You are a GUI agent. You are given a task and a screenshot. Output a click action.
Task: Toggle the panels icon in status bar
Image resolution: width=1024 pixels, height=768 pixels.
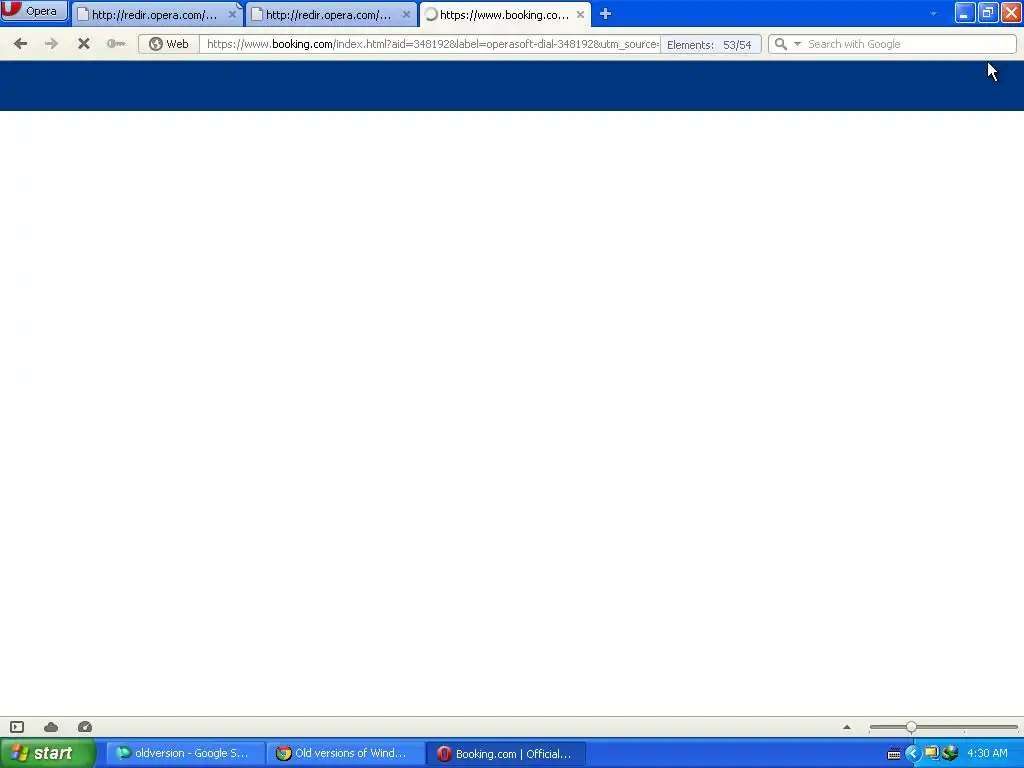pos(17,727)
